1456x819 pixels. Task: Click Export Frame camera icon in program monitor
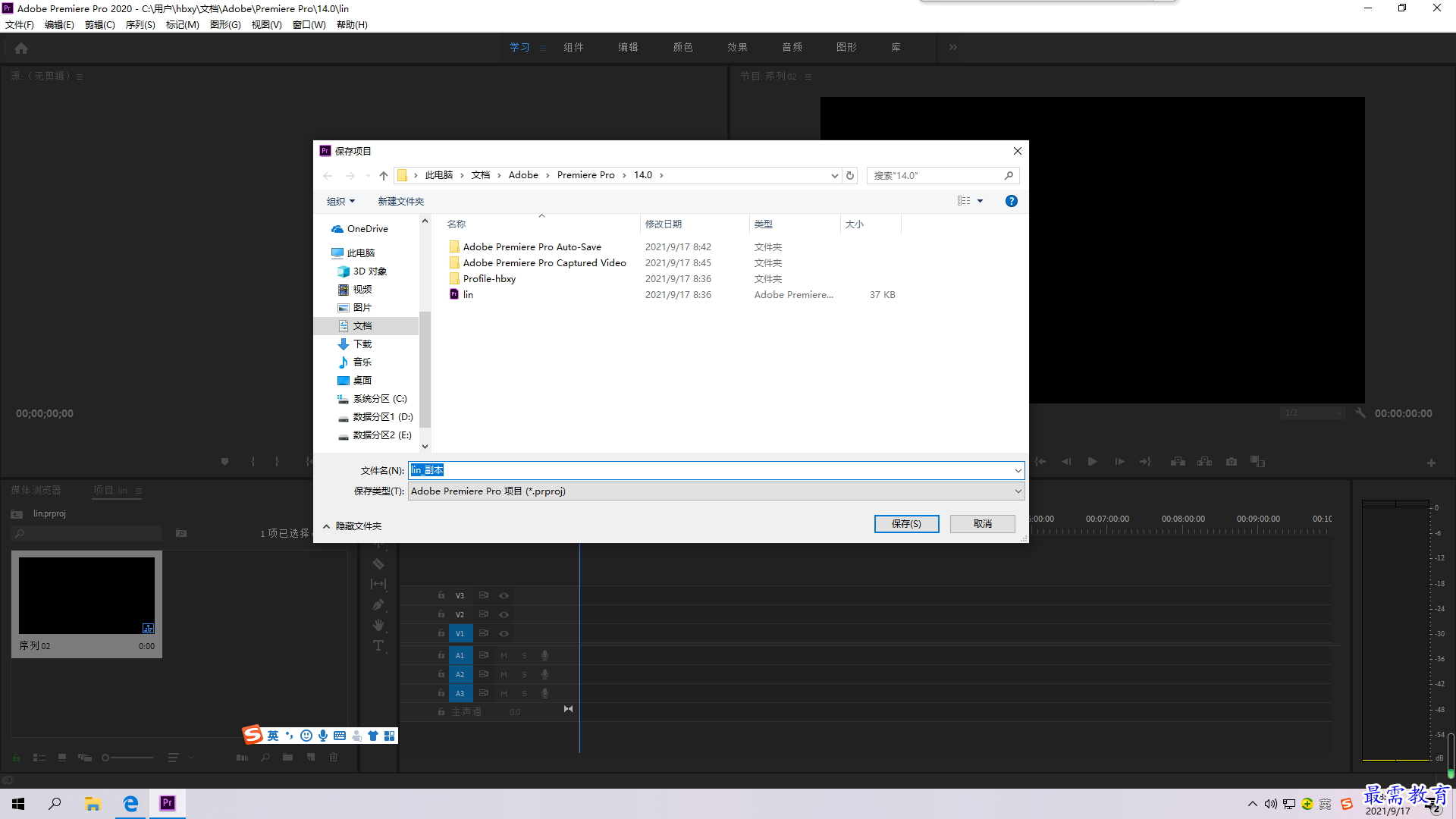[x=1232, y=462]
